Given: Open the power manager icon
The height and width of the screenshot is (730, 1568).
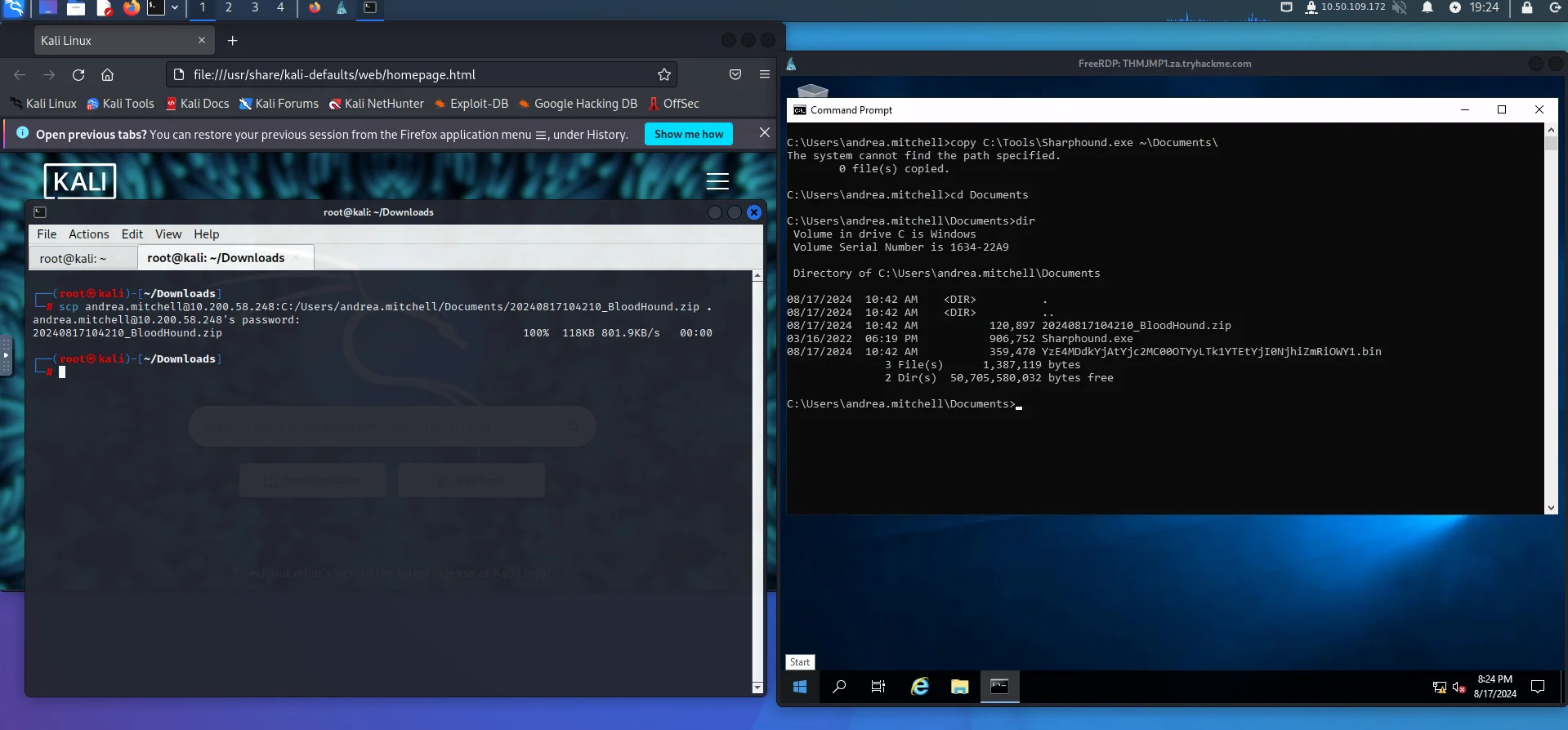Looking at the screenshot, I should point(1455,7).
